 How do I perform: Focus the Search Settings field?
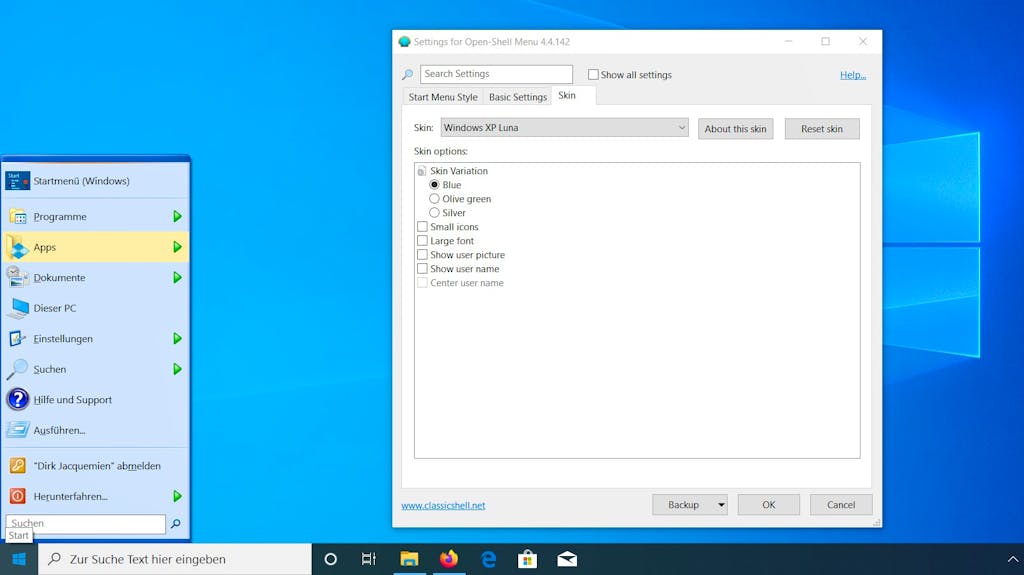pyautogui.click(x=496, y=74)
